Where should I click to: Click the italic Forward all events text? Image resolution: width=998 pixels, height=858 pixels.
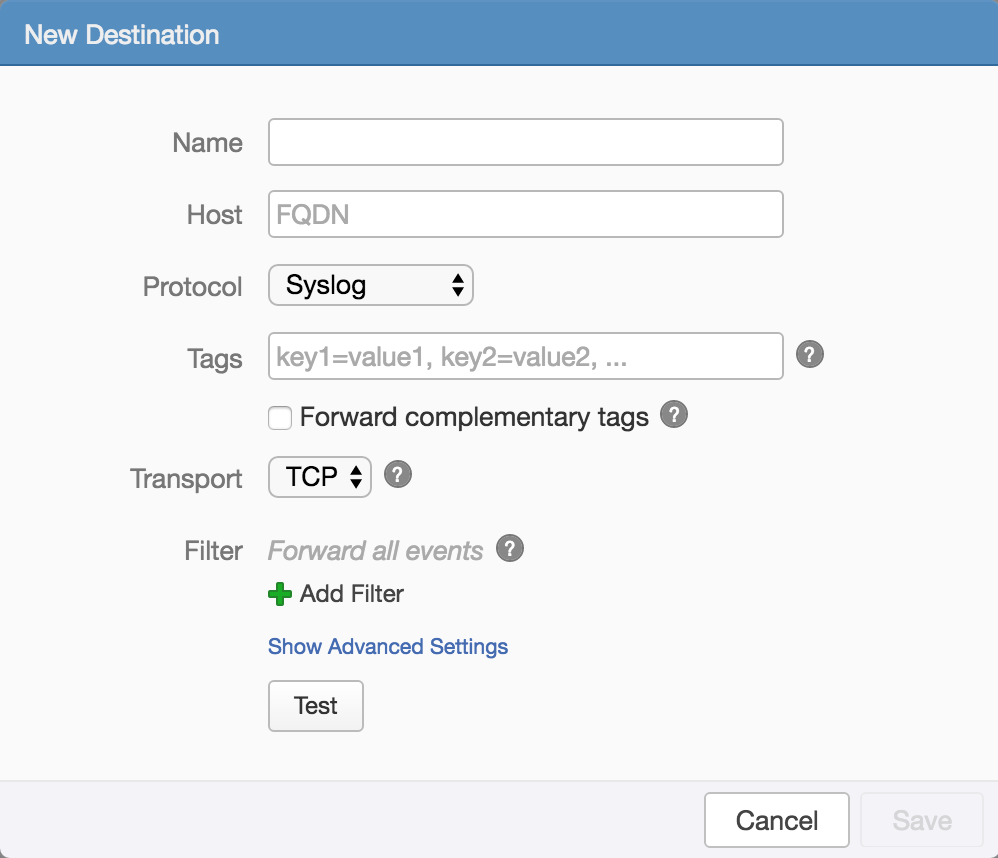pyautogui.click(x=376, y=551)
